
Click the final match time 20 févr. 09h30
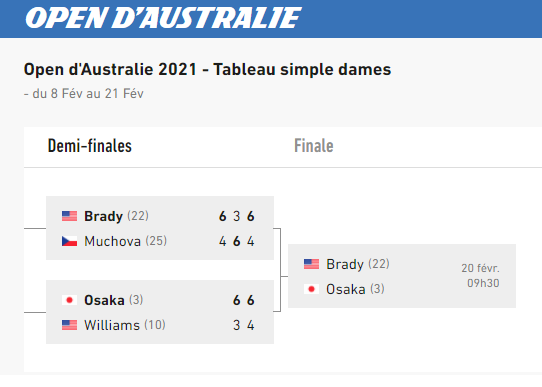point(480,276)
